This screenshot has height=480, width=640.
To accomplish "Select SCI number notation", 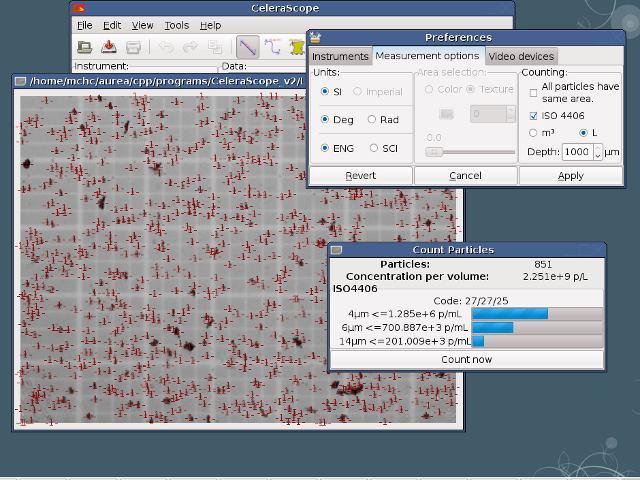I will pos(373,148).
